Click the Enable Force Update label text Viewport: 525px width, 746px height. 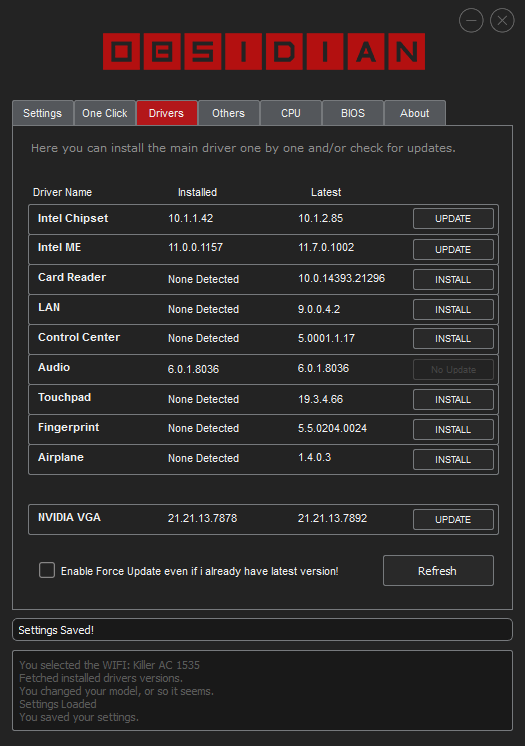[x=199, y=571]
